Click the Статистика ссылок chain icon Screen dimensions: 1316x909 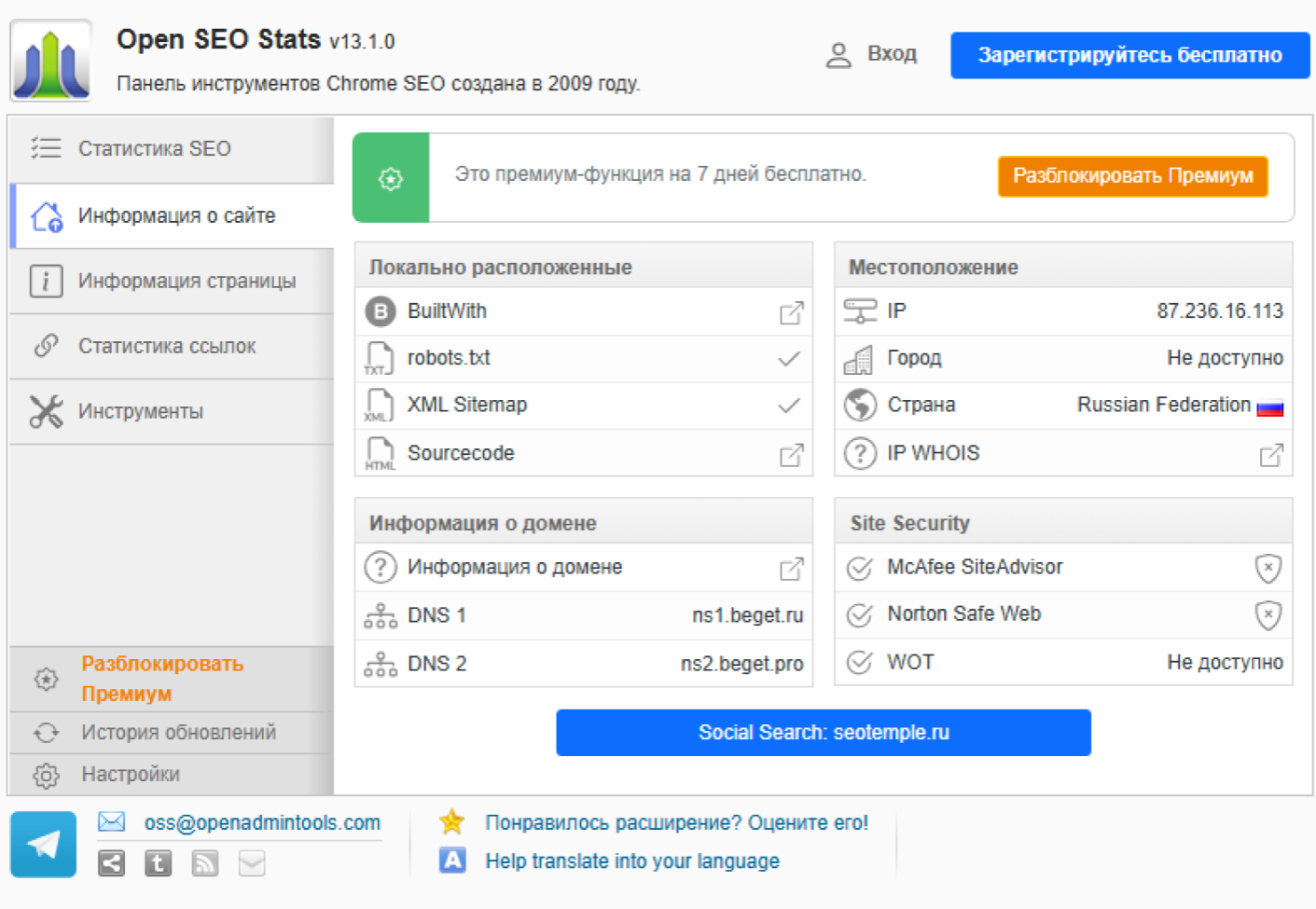pyautogui.click(x=46, y=346)
